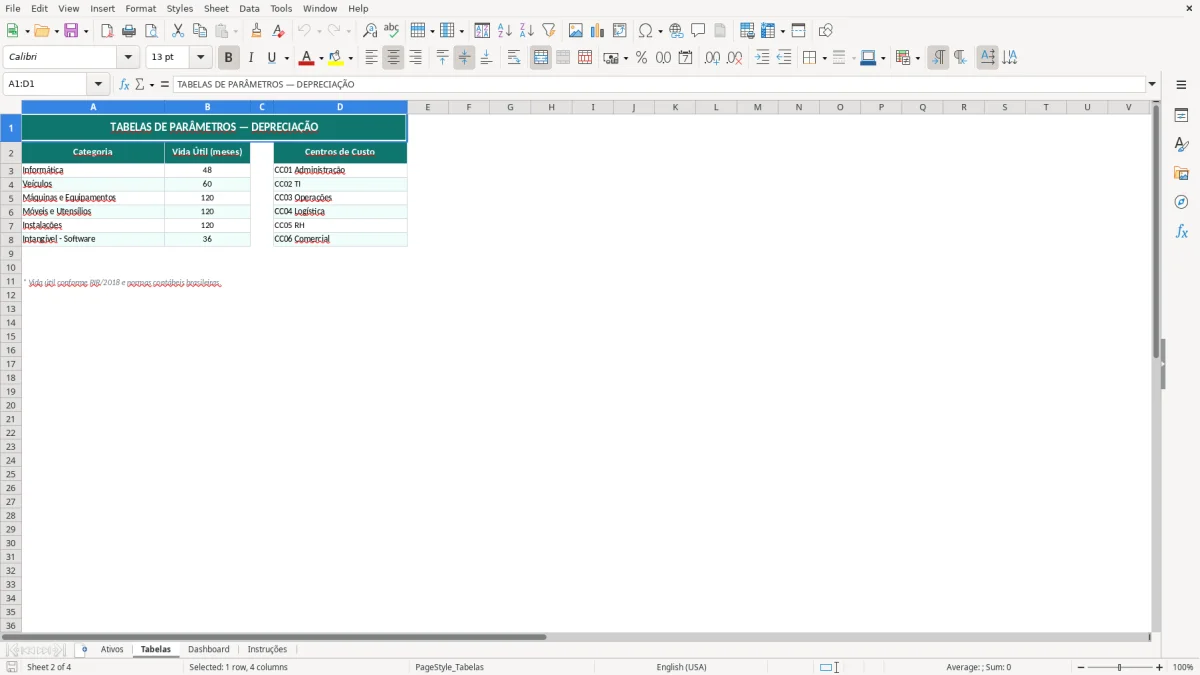Click the Instruções sheet tab
Image resolution: width=1200 pixels, height=675 pixels.
tap(267, 649)
